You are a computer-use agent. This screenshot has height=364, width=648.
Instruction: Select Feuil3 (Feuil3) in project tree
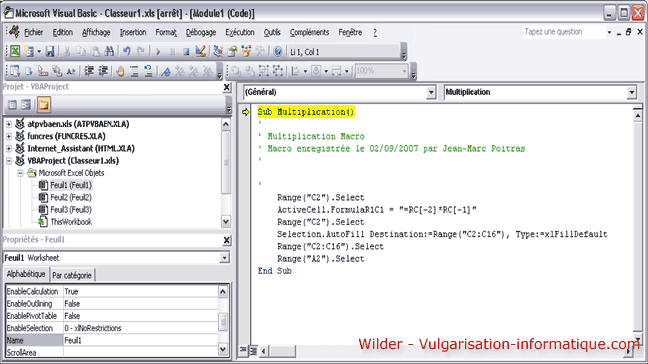point(71,209)
